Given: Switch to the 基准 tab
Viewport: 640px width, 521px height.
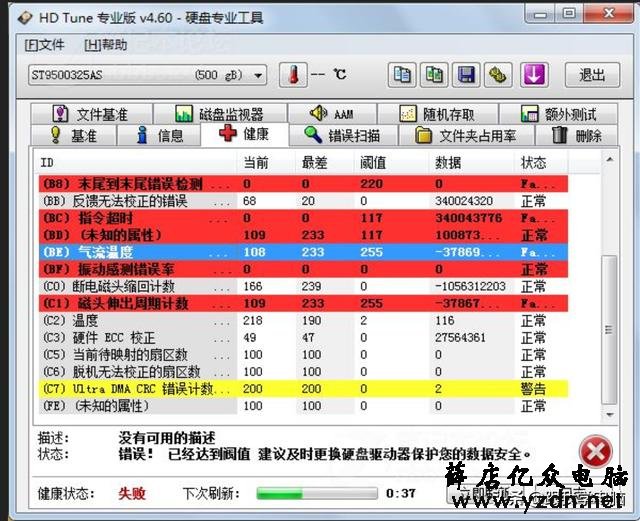Looking at the screenshot, I should click(x=74, y=135).
